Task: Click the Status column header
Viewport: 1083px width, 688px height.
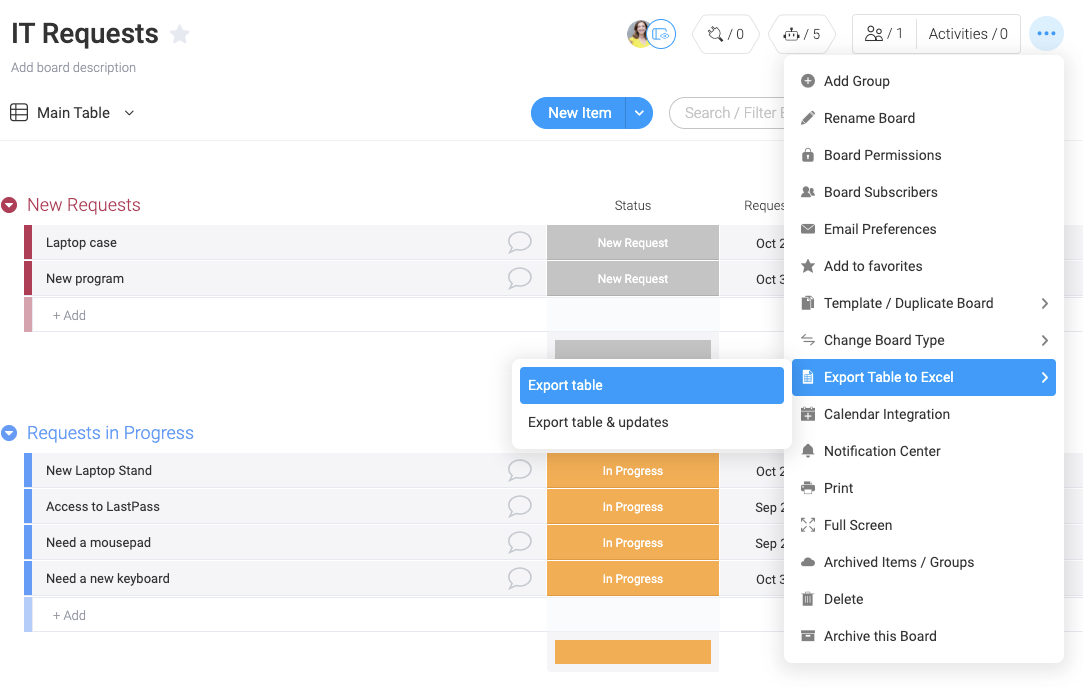Action: pos(633,205)
